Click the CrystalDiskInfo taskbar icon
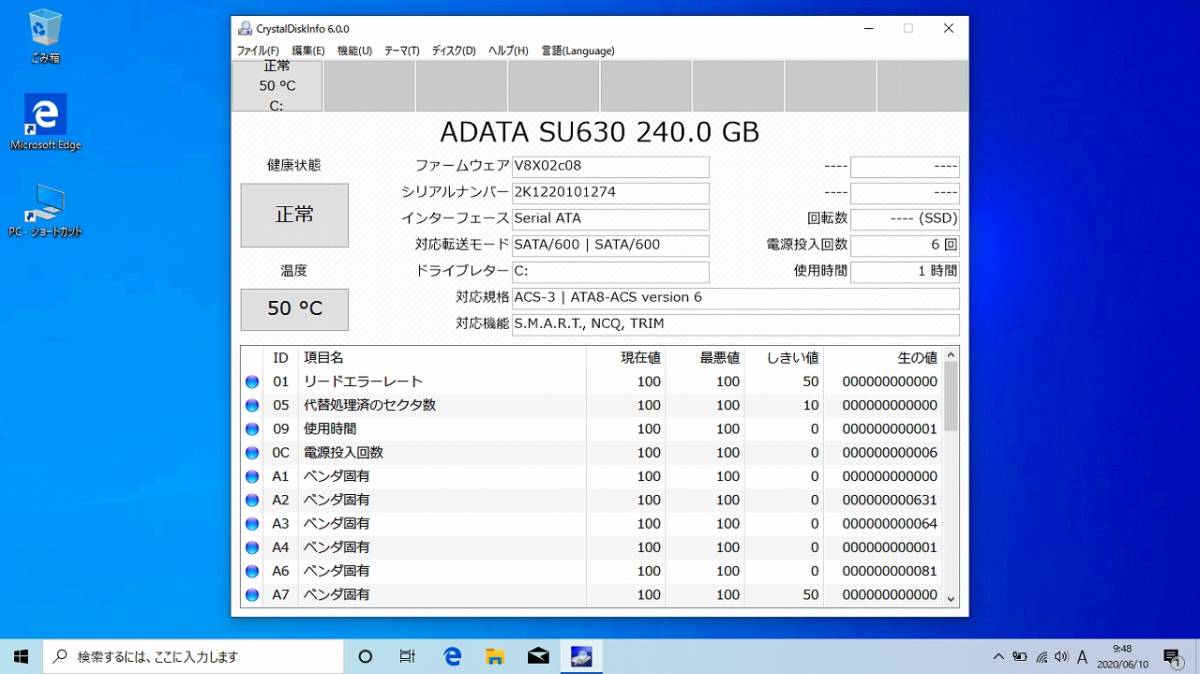The height and width of the screenshot is (674, 1200). click(x=581, y=657)
